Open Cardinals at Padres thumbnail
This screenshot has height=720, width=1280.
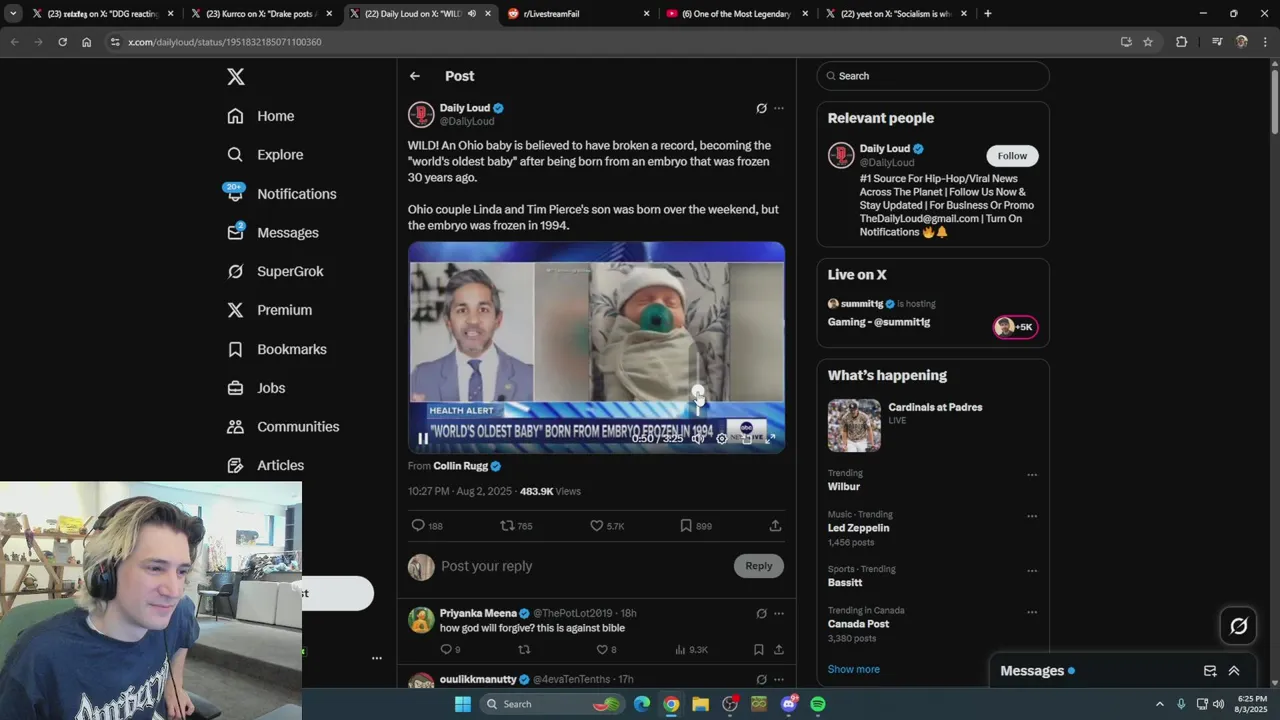854,426
